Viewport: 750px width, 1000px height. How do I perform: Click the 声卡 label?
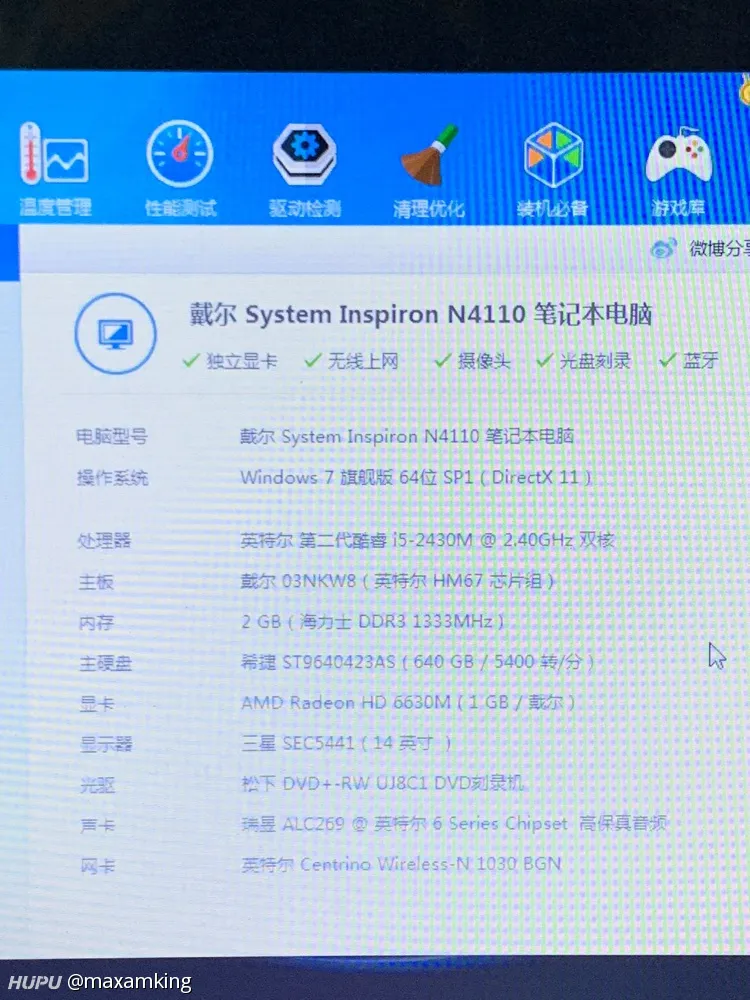[98, 826]
